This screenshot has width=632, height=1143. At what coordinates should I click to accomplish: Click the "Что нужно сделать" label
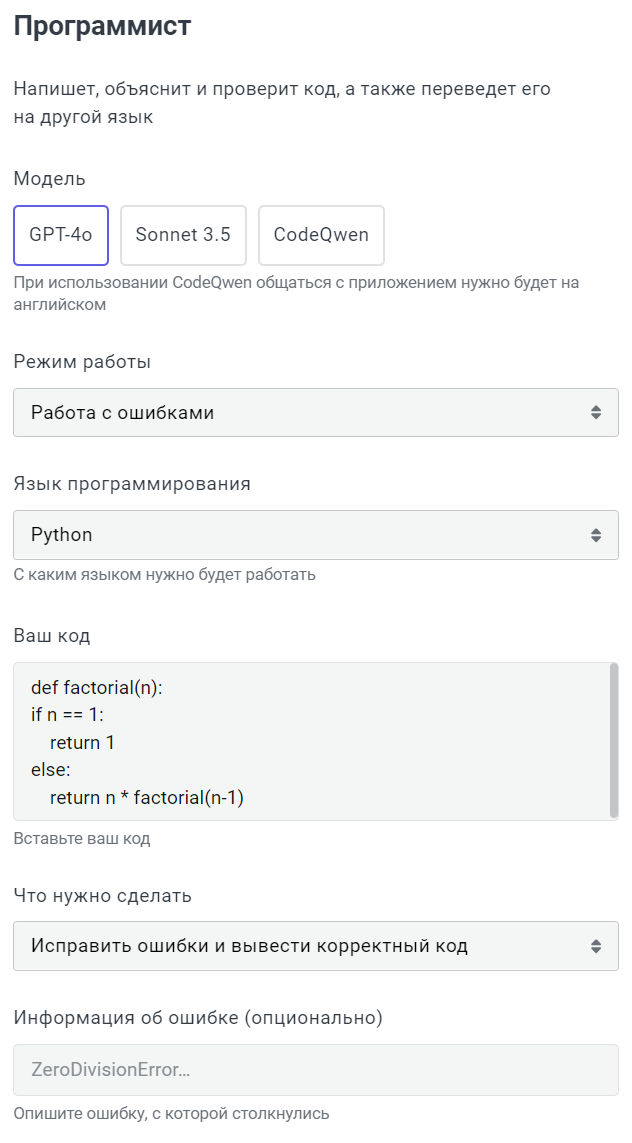(x=102, y=896)
